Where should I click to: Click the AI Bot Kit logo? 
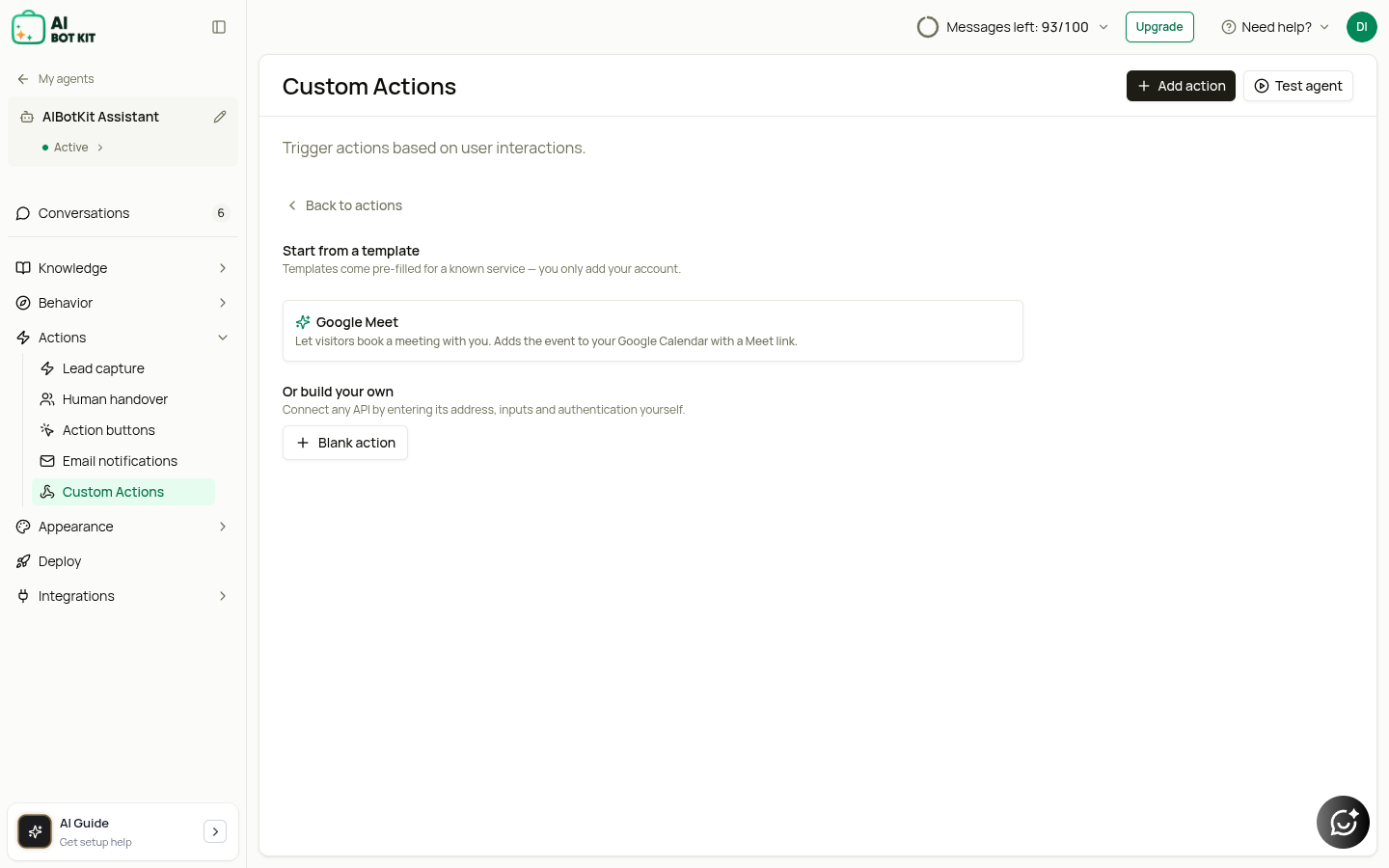(54, 28)
